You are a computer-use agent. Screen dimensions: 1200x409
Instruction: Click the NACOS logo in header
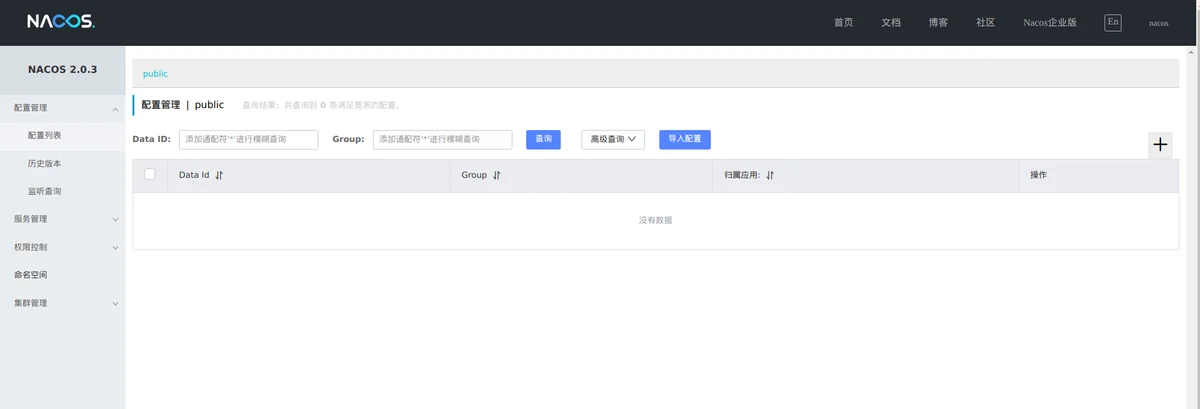pyautogui.click(x=61, y=22)
